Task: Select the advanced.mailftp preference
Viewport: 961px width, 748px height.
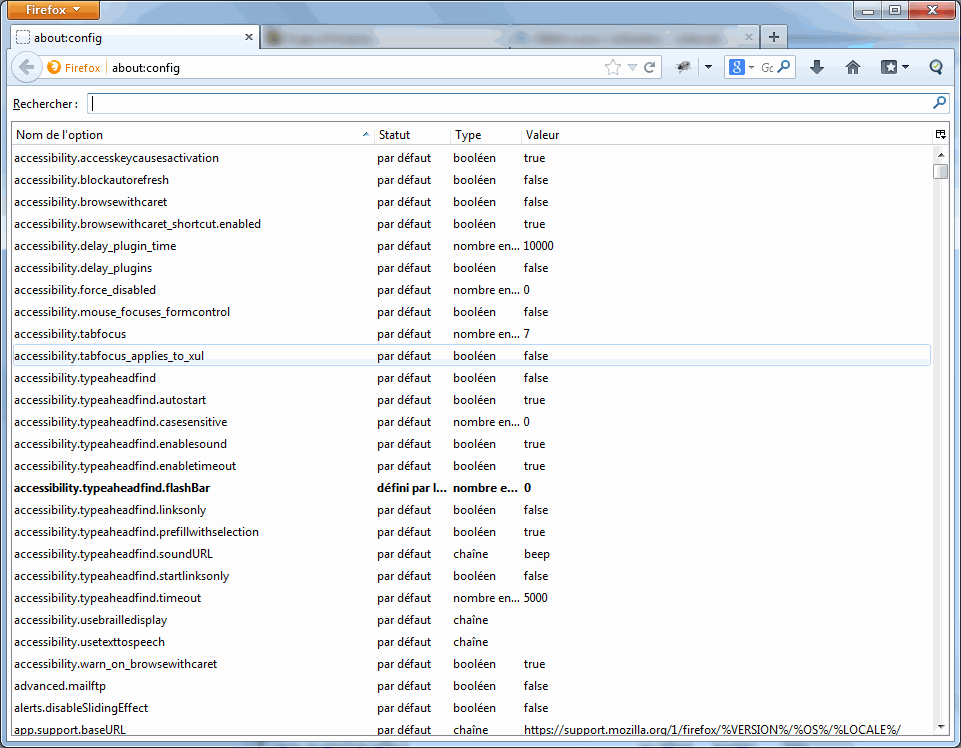Action: pos(471,686)
